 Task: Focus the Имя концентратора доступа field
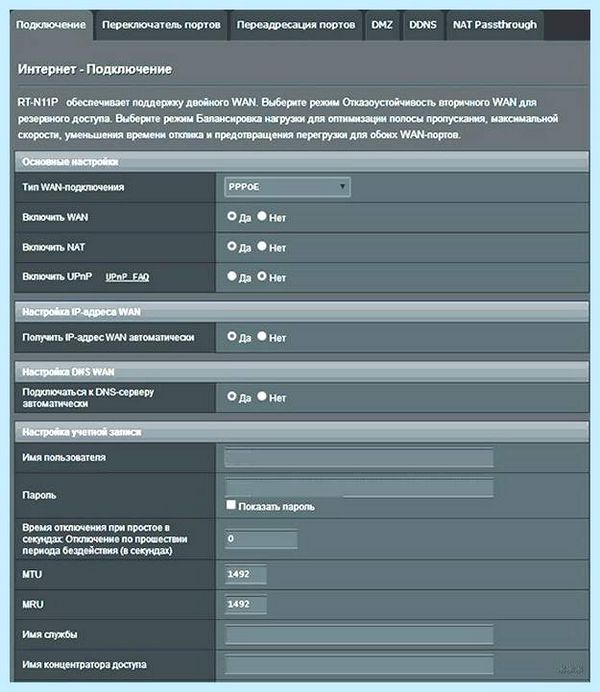[359, 665]
